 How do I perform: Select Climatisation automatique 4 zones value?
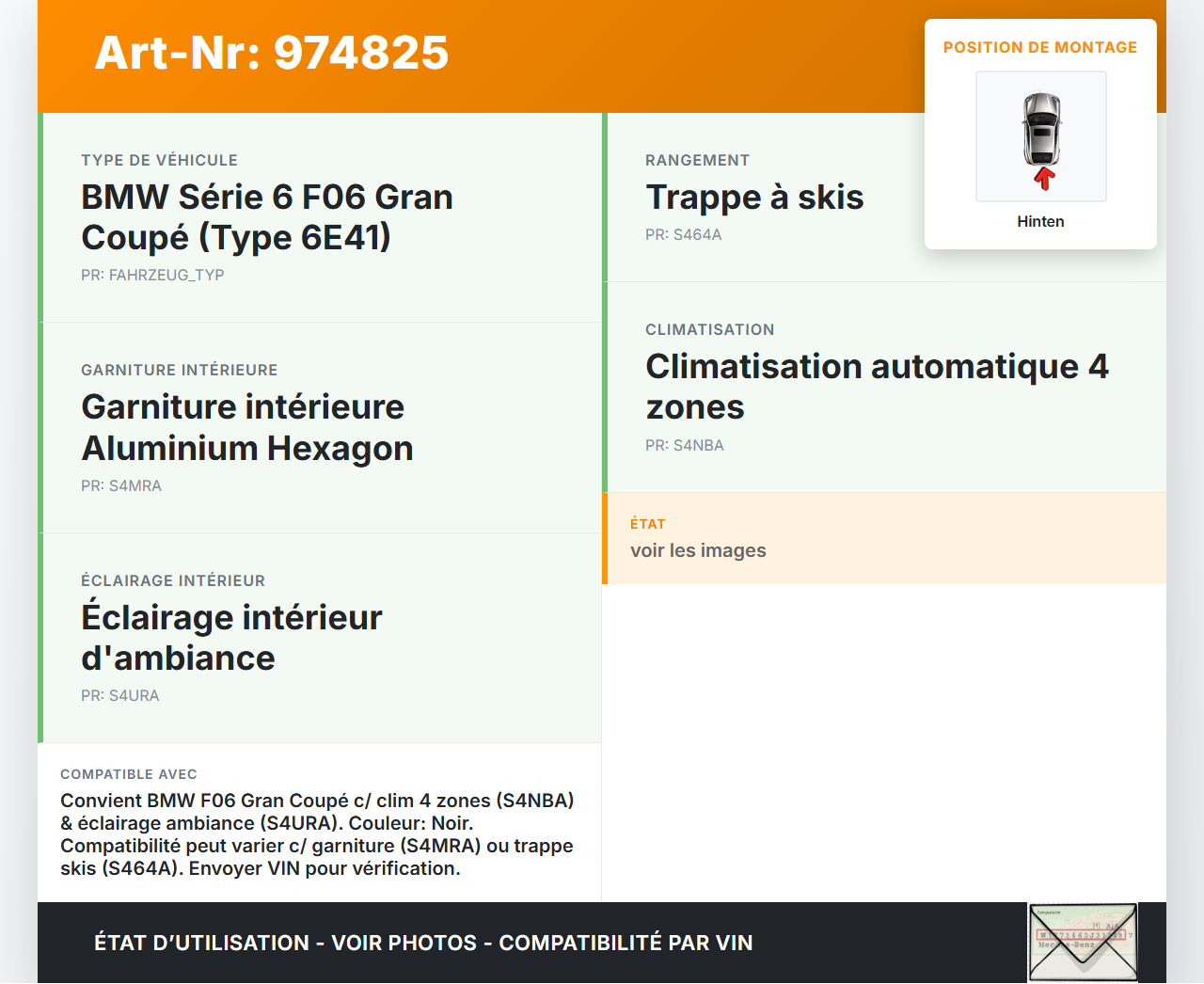[877, 387]
